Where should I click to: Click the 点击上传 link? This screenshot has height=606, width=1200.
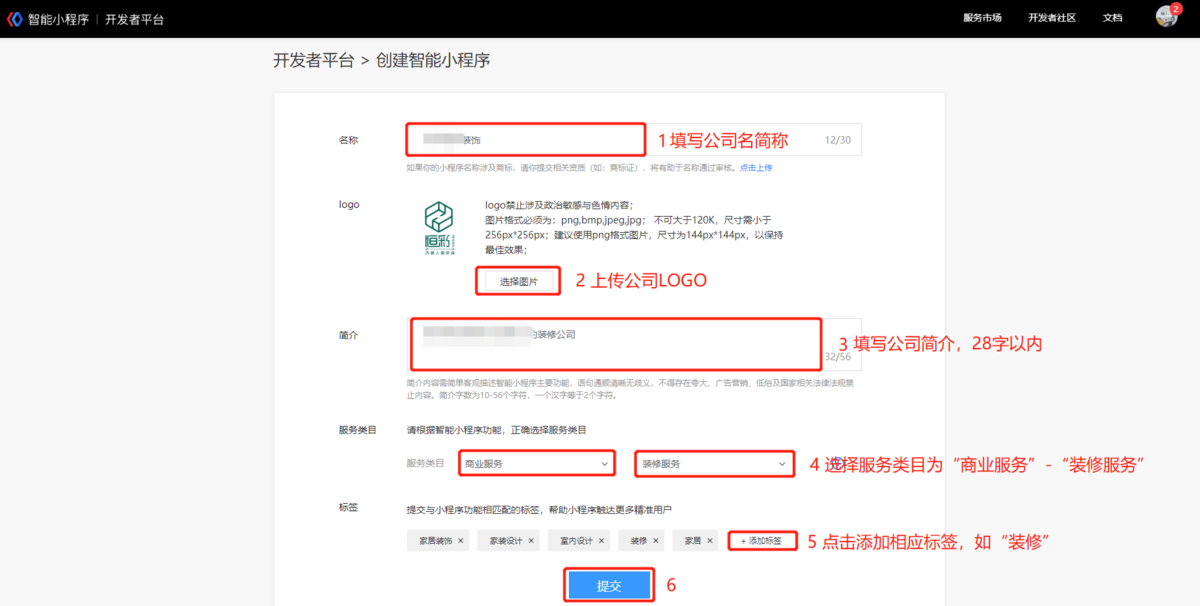[x=756, y=168]
